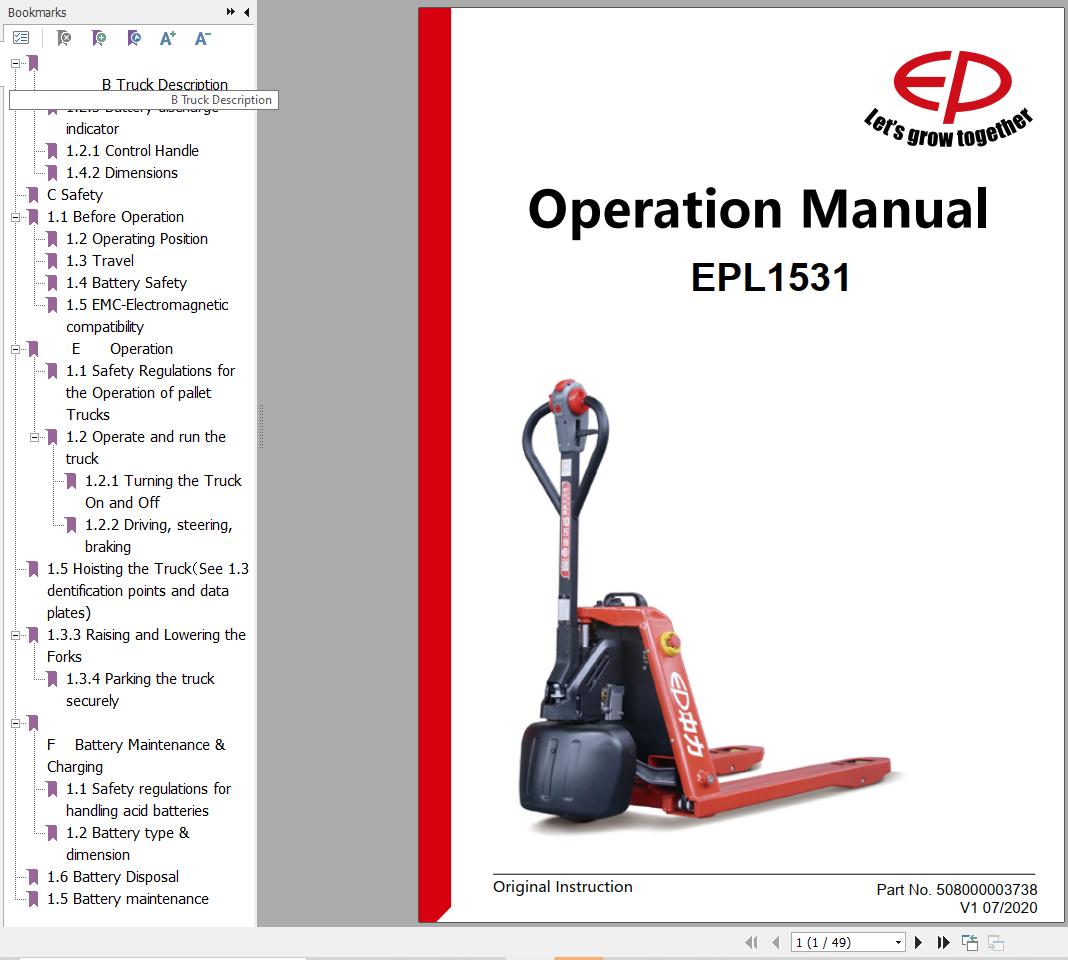Click the delete bookmark icon
This screenshot has width=1068, height=960.
click(x=63, y=38)
